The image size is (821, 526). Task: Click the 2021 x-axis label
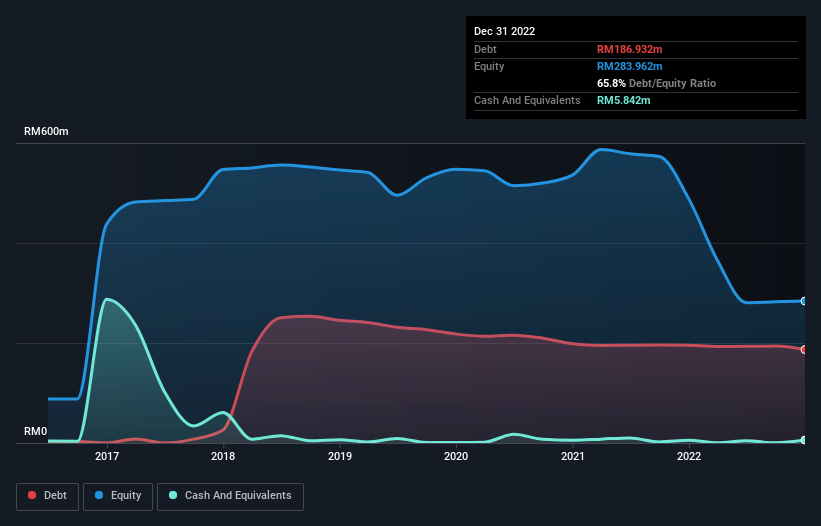pos(573,456)
